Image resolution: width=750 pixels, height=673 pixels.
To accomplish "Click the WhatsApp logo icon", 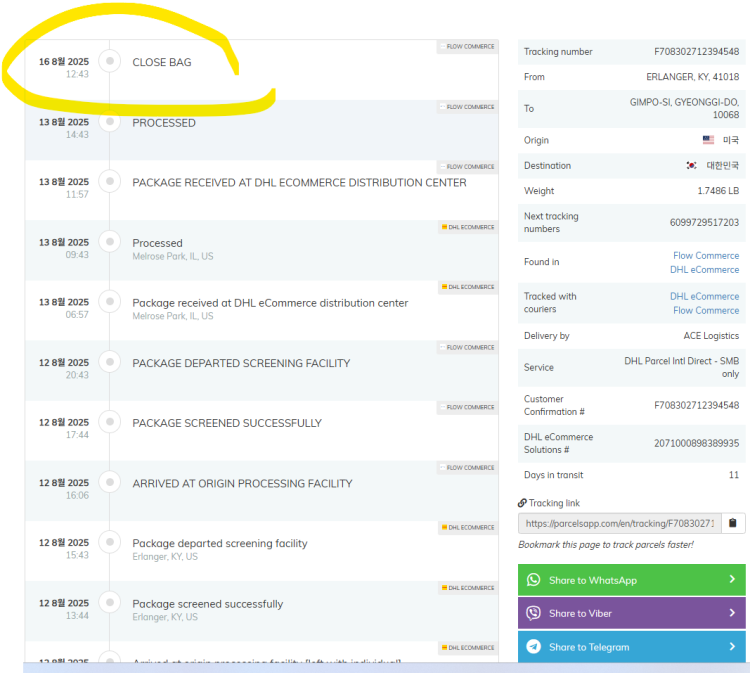I will [x=533, y=580].
